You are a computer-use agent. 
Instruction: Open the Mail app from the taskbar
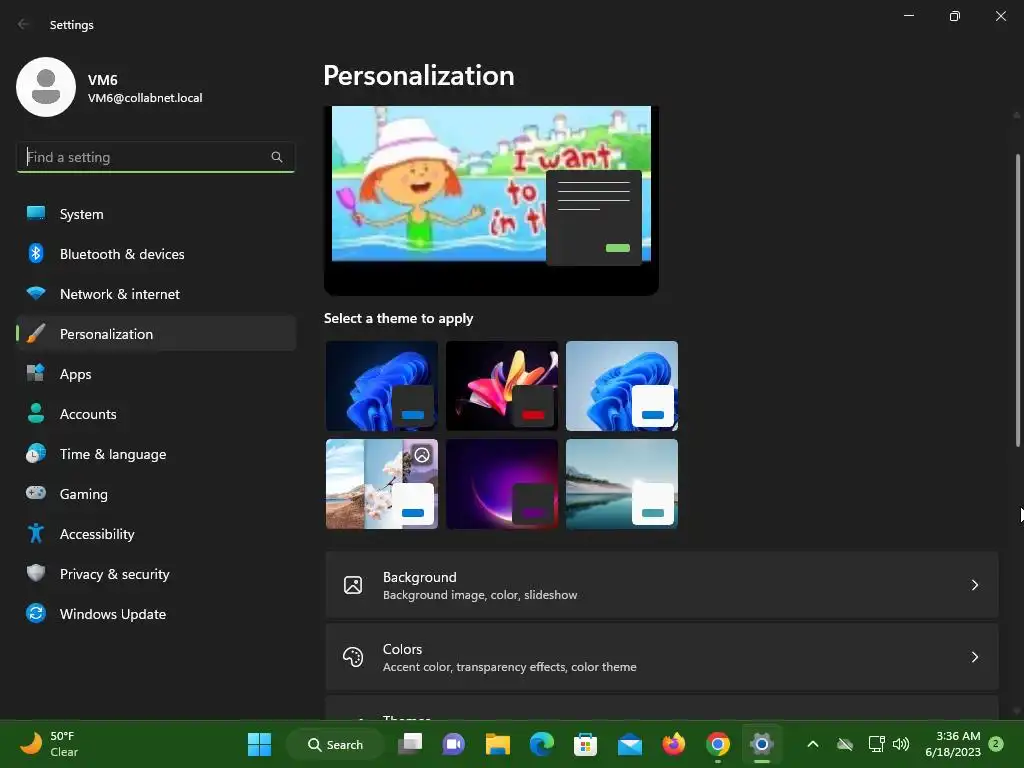tap(630, 744)
